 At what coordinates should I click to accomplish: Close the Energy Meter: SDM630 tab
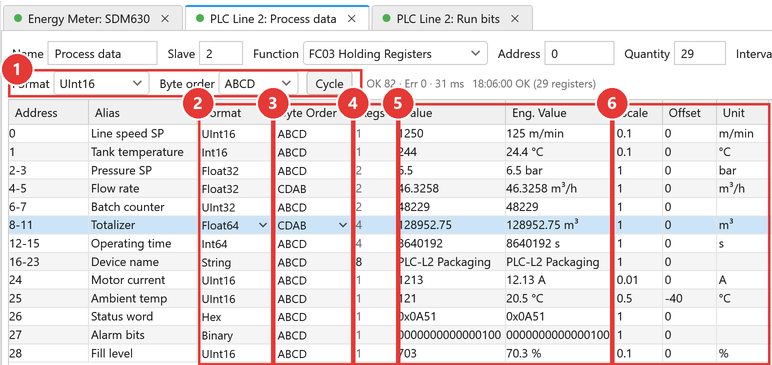pos(165,19)
